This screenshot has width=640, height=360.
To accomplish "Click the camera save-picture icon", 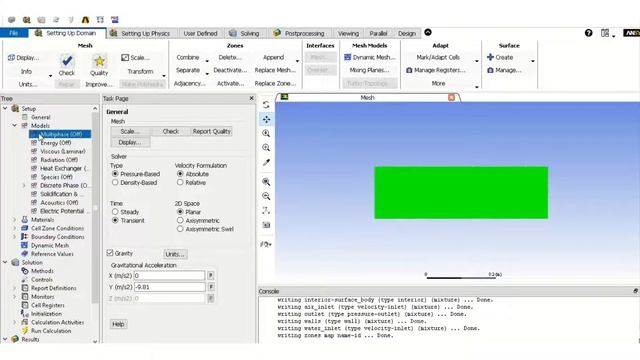I will tap(266, 225).
